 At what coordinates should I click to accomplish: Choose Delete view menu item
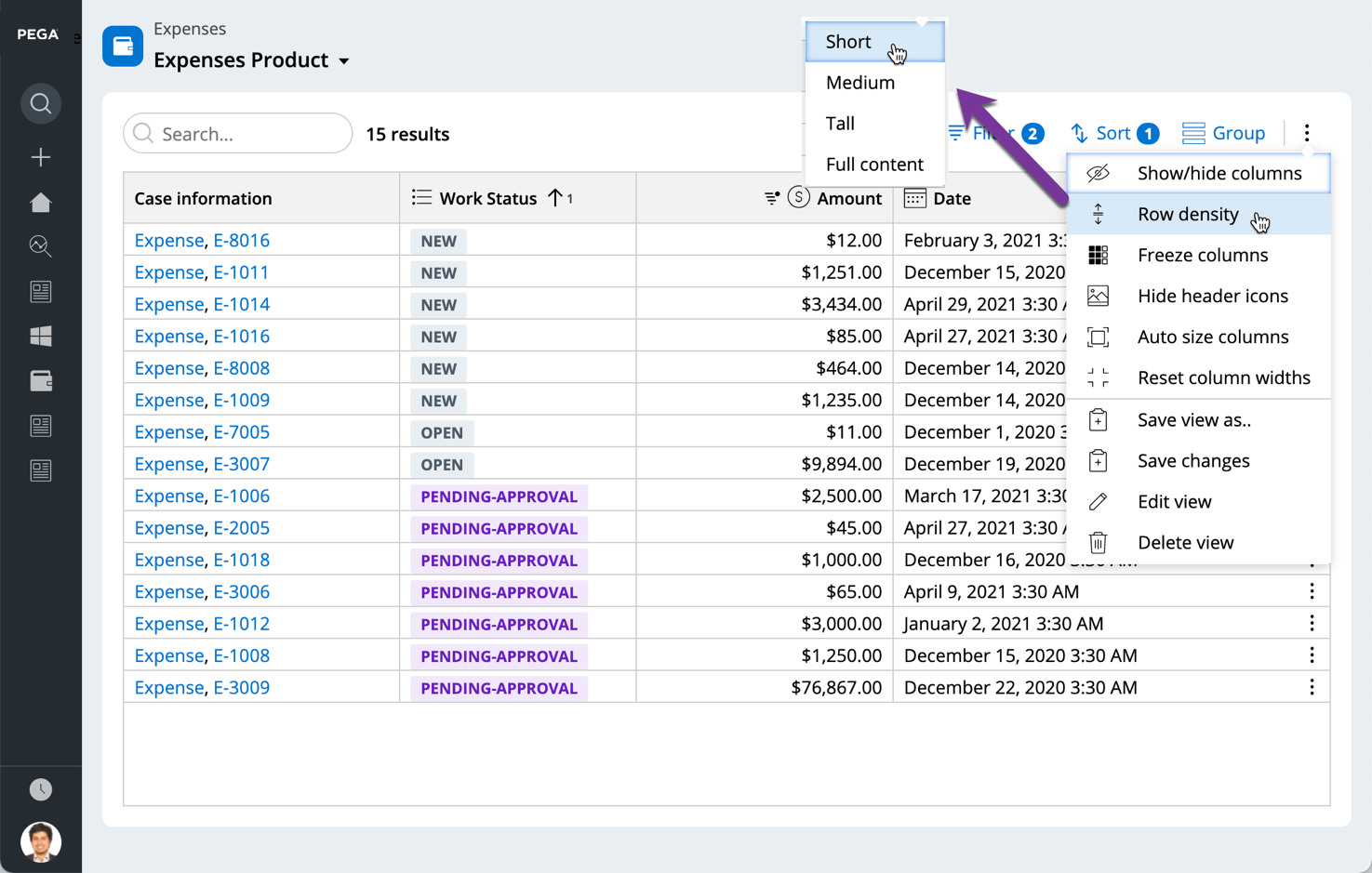pos(1199,543)
